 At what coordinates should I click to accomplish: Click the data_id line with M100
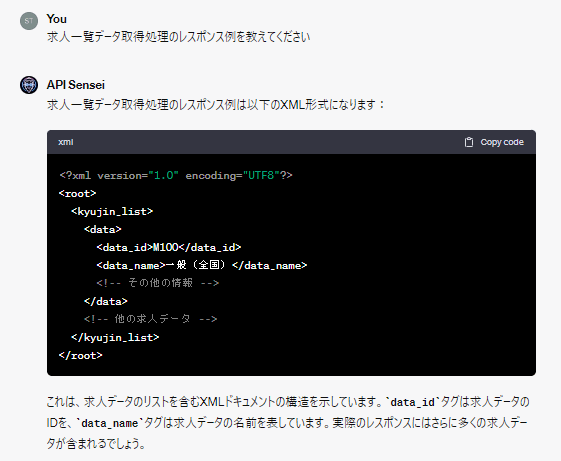click(169, 247)
